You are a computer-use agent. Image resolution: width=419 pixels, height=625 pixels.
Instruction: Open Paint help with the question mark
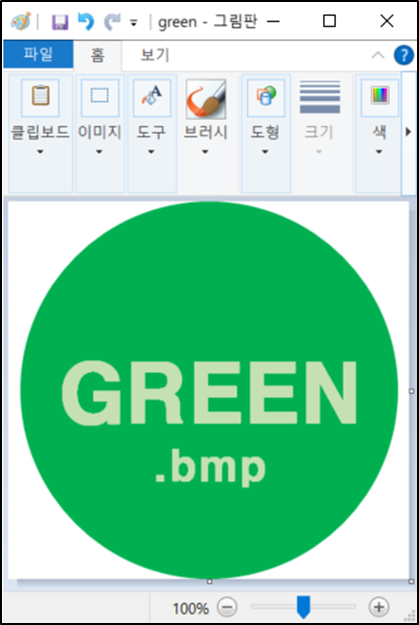403,55
